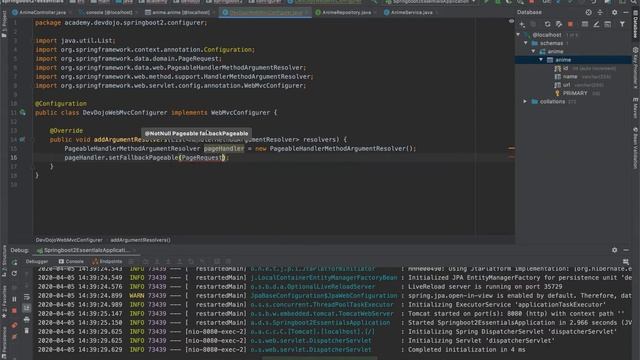Image resolution: width=640 pixels, height=360 pixels.
Task: Click the Print console icon
Action: click(27, 320)
